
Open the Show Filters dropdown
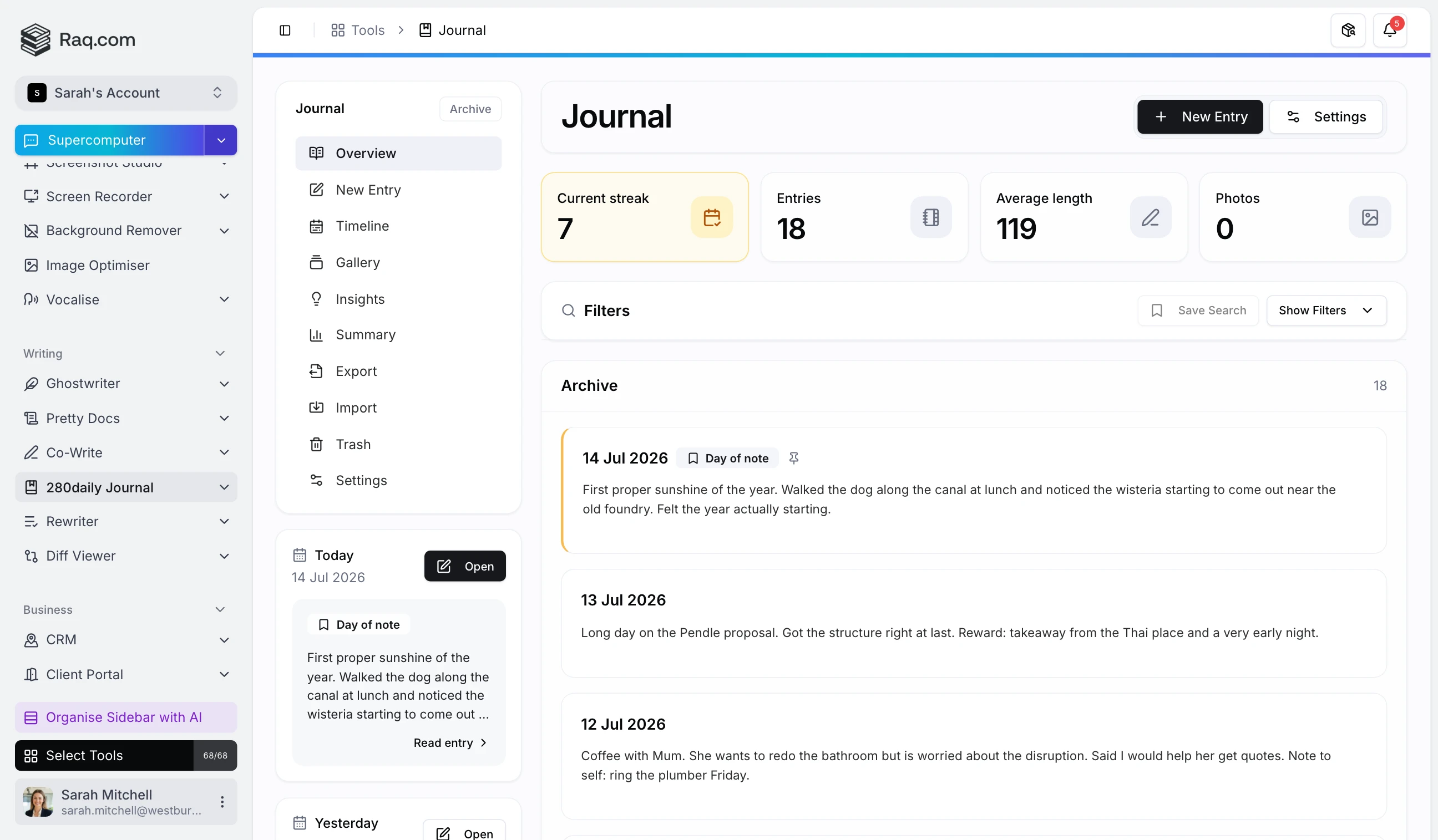(x=1326, y=310)
